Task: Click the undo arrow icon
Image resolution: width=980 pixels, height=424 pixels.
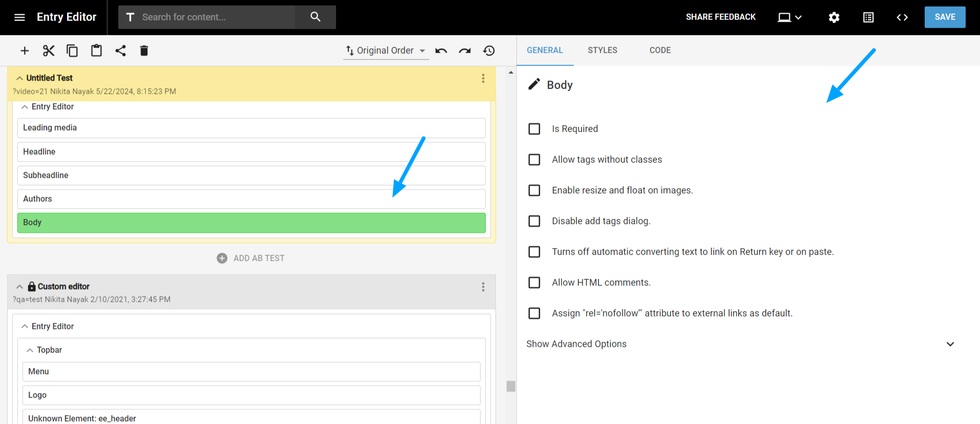Action: pyautogui.click(x=441, y=51)
